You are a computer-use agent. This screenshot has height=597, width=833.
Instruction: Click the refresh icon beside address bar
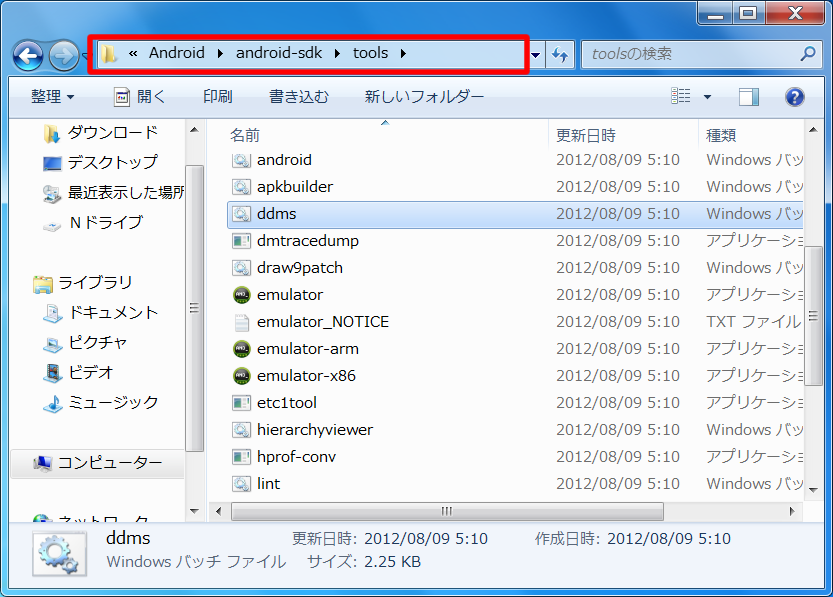[x=560, y=54]
